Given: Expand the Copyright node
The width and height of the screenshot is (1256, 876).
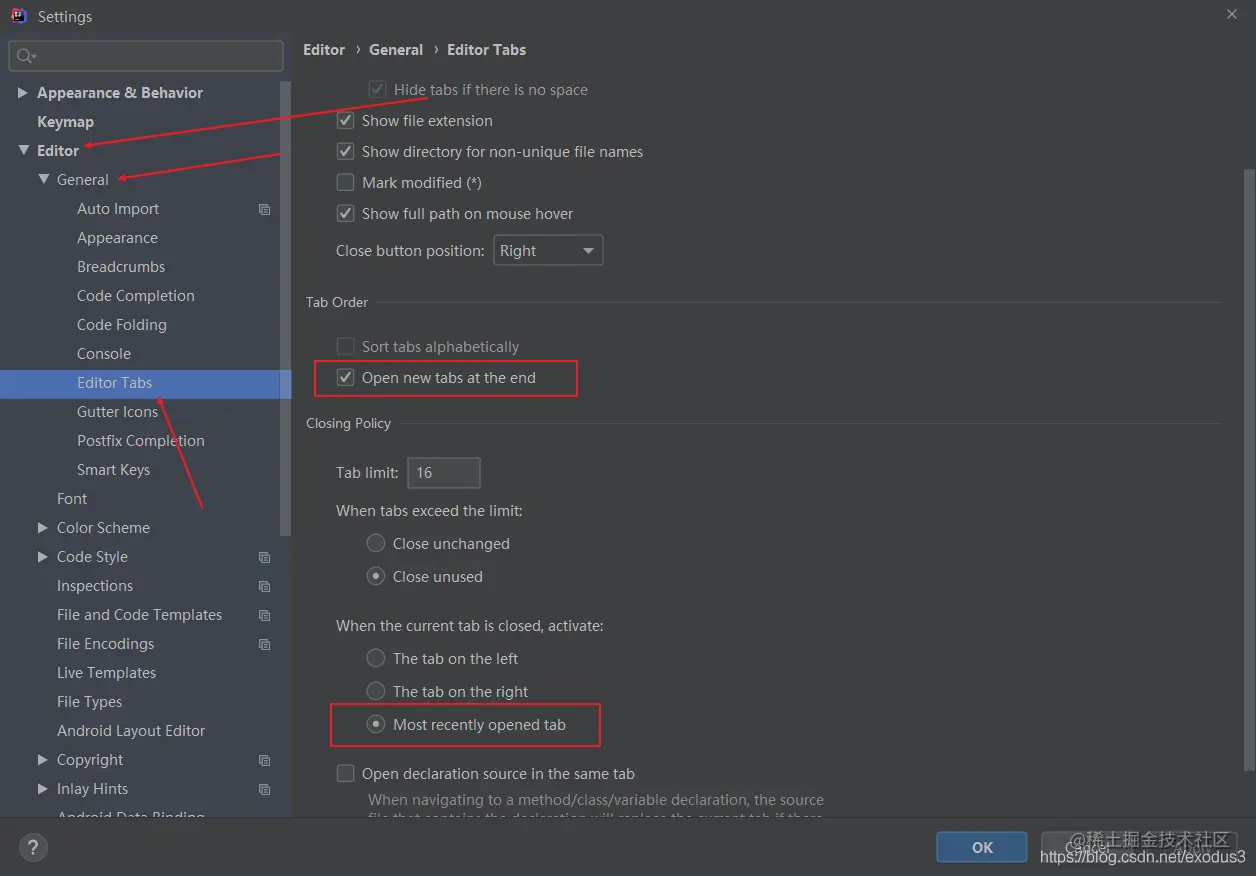Looking at the screenshot, I should coord(42,760).
